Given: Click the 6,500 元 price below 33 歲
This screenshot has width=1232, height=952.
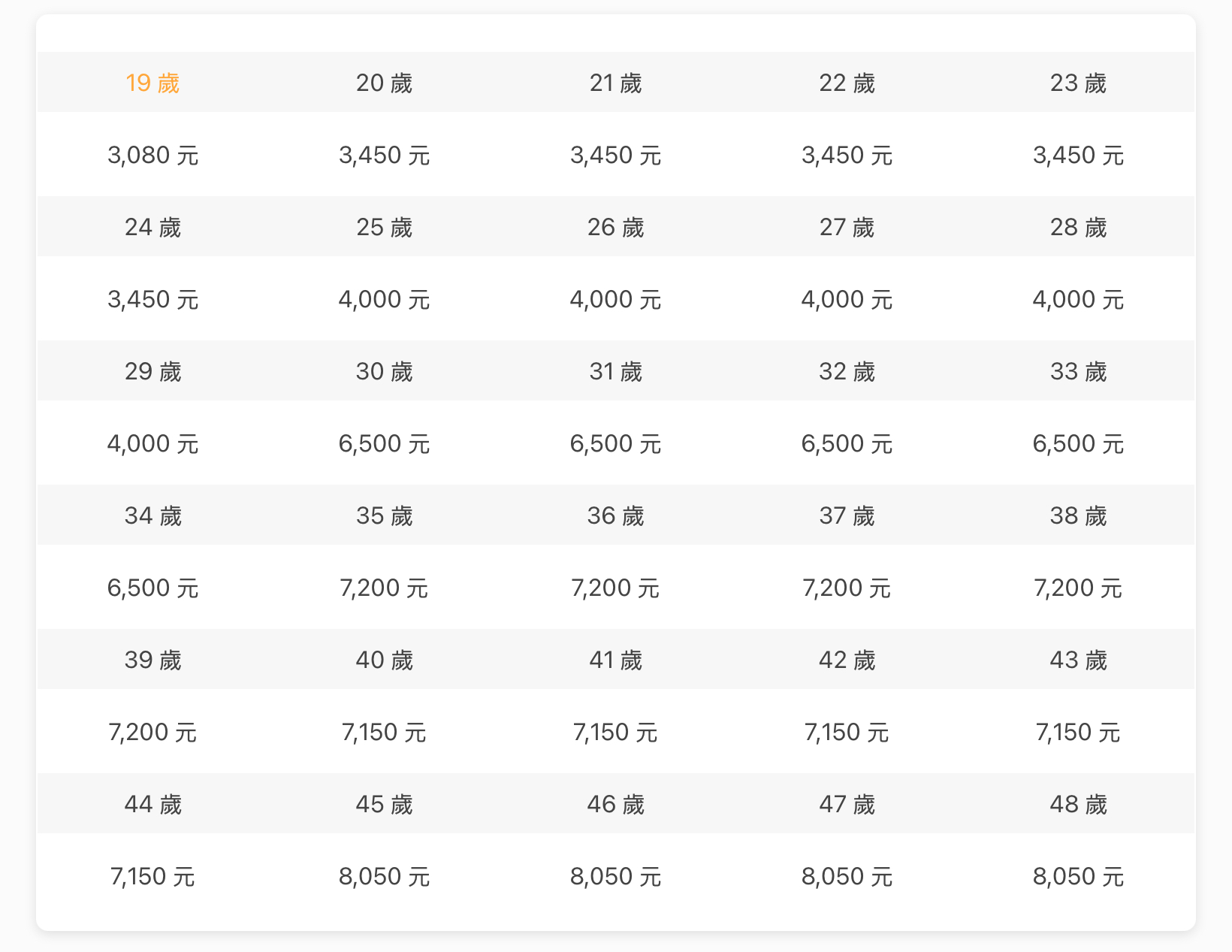Looking at the screenshot, I should click(1078, 444).
